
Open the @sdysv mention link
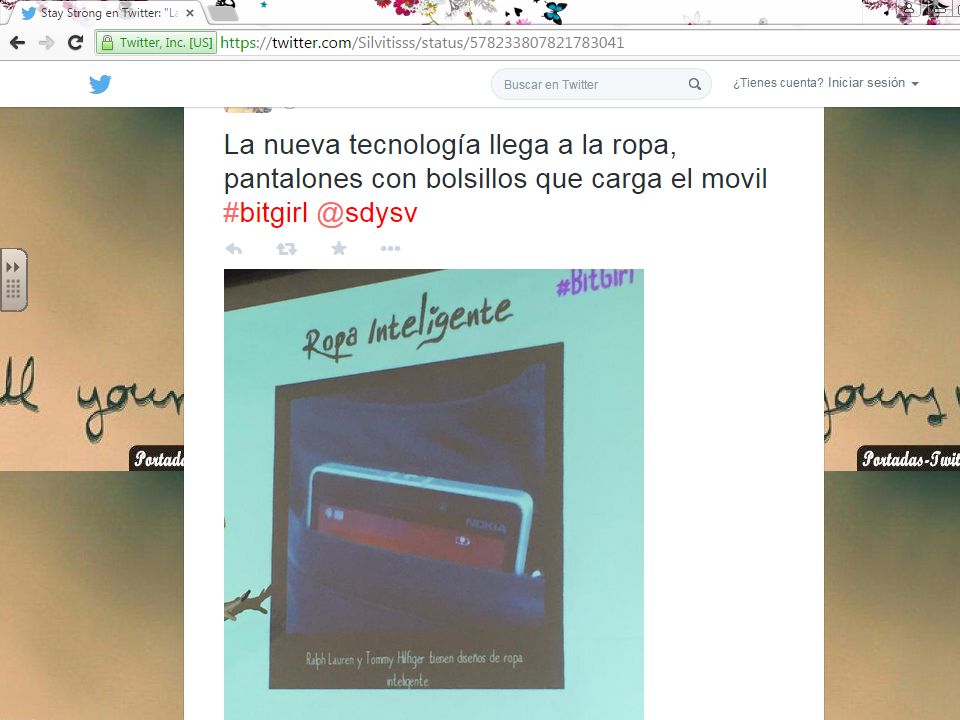coord(367,213)
